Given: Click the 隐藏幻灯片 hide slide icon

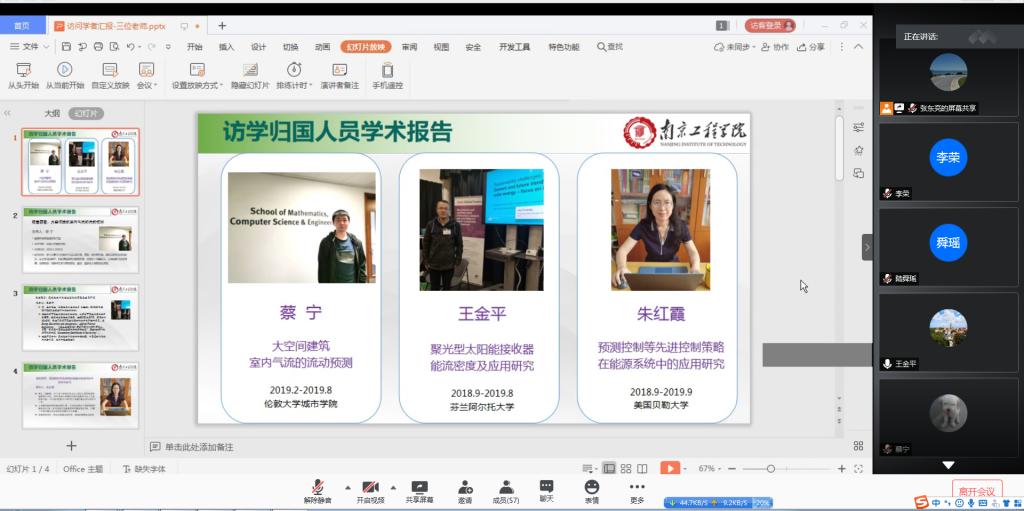Looking at the screenshot, I should pyautogui.click(x=250, y=69).
